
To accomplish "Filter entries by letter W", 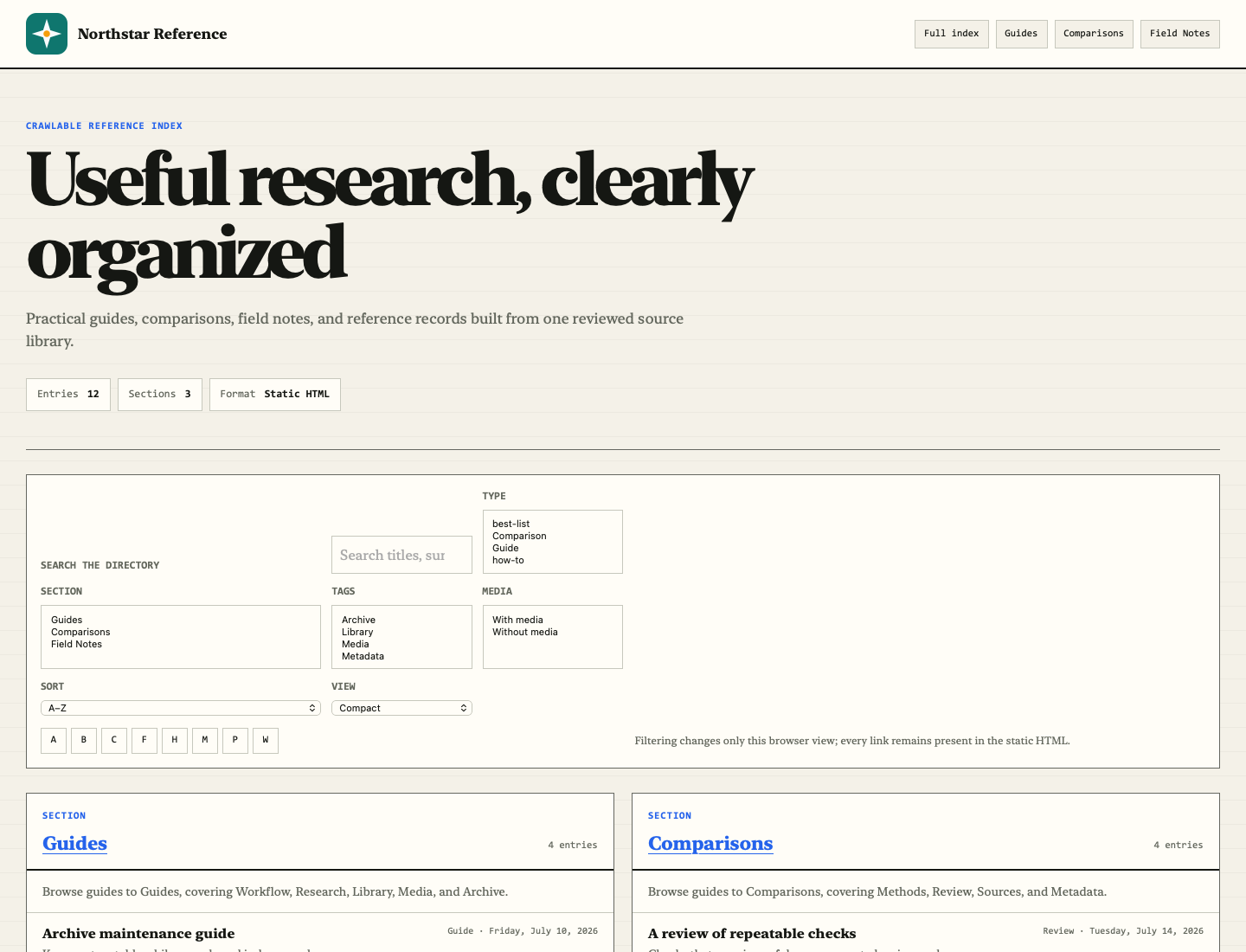I will (266, 740).
